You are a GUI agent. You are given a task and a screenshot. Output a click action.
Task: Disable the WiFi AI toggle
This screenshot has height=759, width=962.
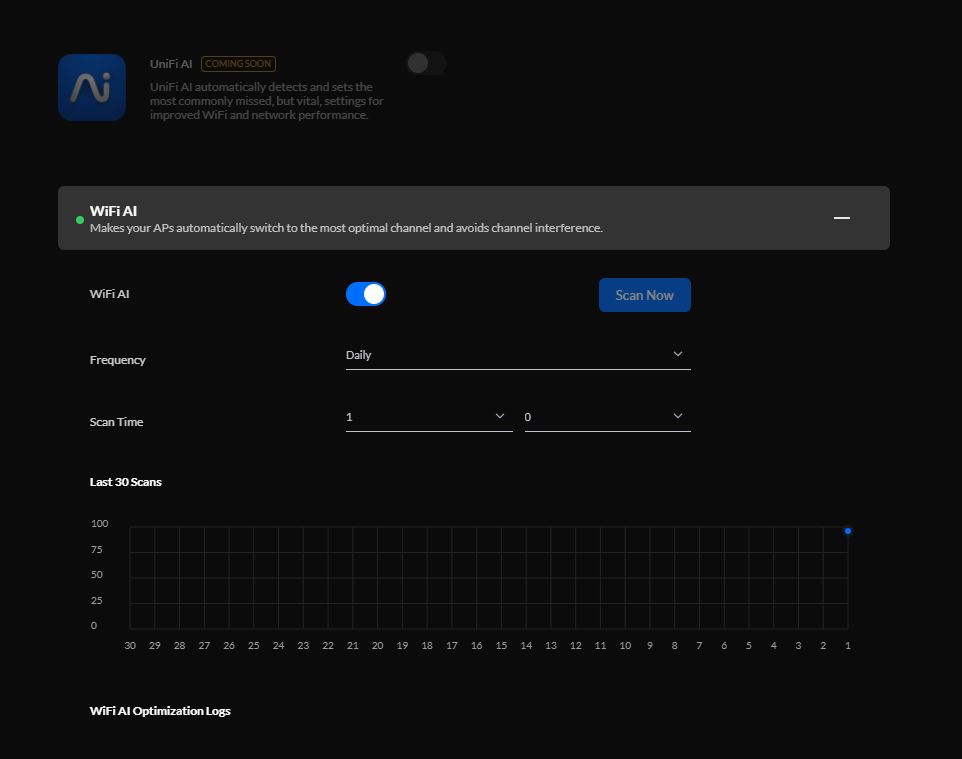(366, 294)
